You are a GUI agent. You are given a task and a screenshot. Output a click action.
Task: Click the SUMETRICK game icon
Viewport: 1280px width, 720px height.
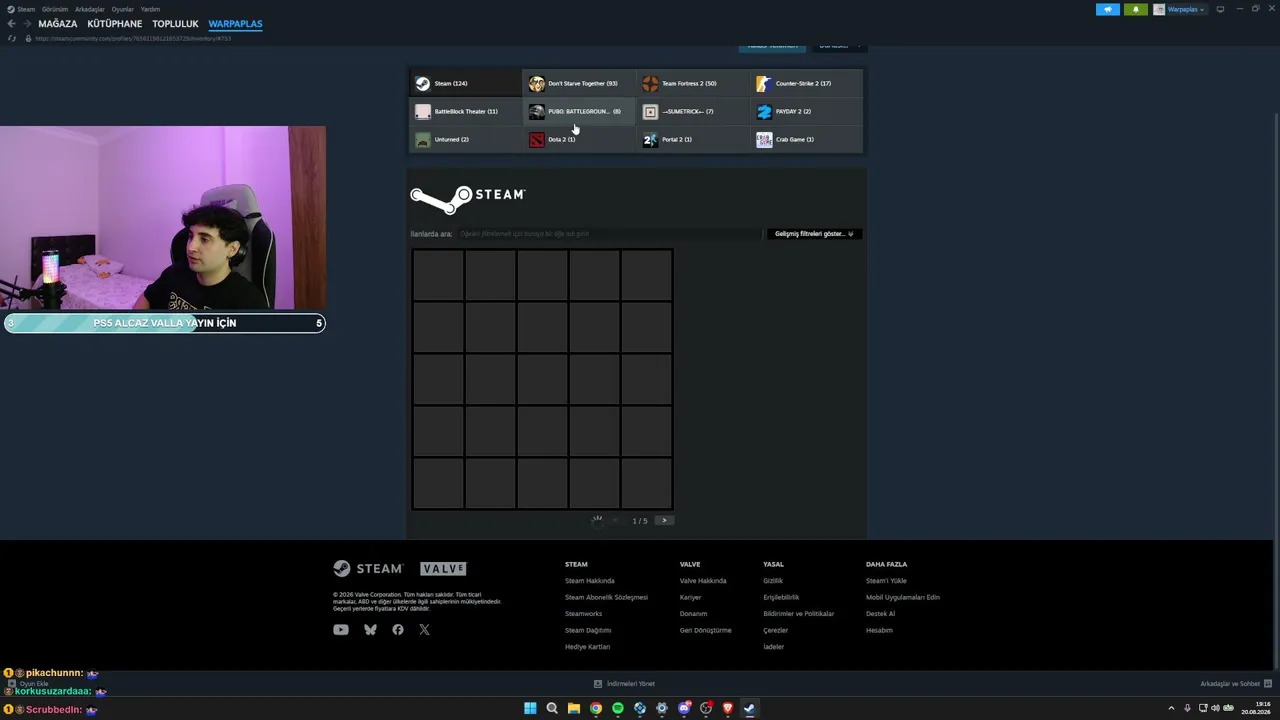pos(650,111)
